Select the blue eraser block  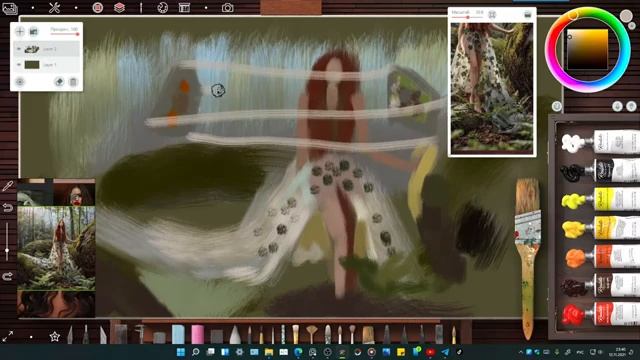pyautogui.click(x=178, y=334)
